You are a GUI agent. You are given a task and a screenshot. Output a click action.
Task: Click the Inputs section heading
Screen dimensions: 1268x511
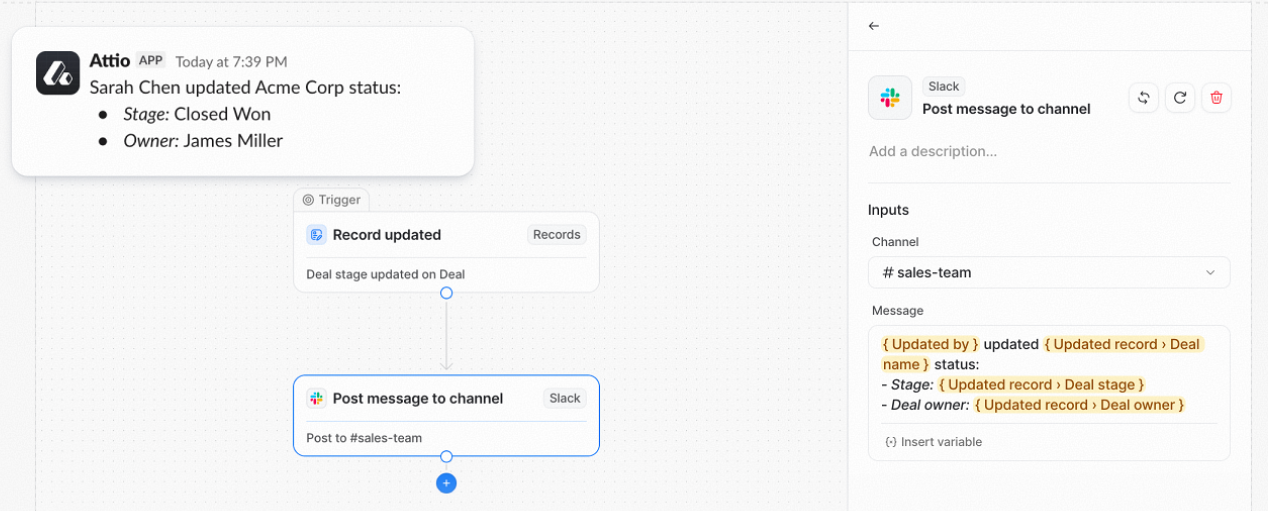tap(888, 210)
